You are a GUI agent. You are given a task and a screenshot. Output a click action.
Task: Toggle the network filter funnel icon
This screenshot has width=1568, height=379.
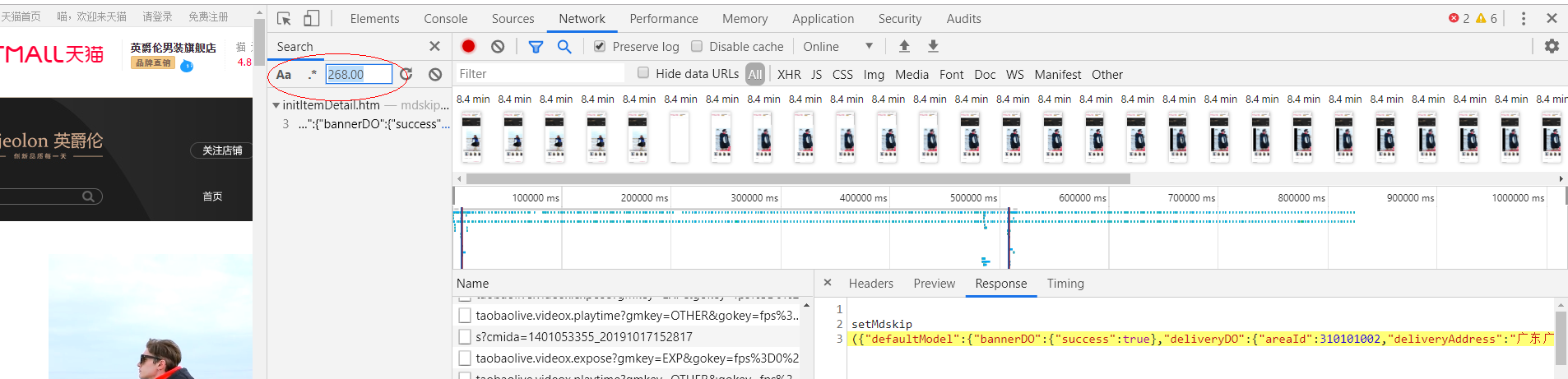point(536,47)
